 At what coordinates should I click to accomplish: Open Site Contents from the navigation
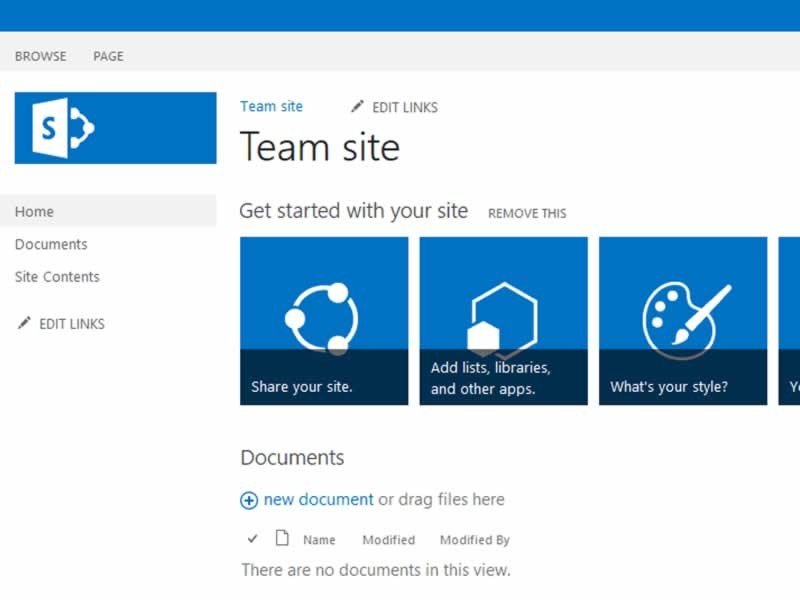click(56, 277)
